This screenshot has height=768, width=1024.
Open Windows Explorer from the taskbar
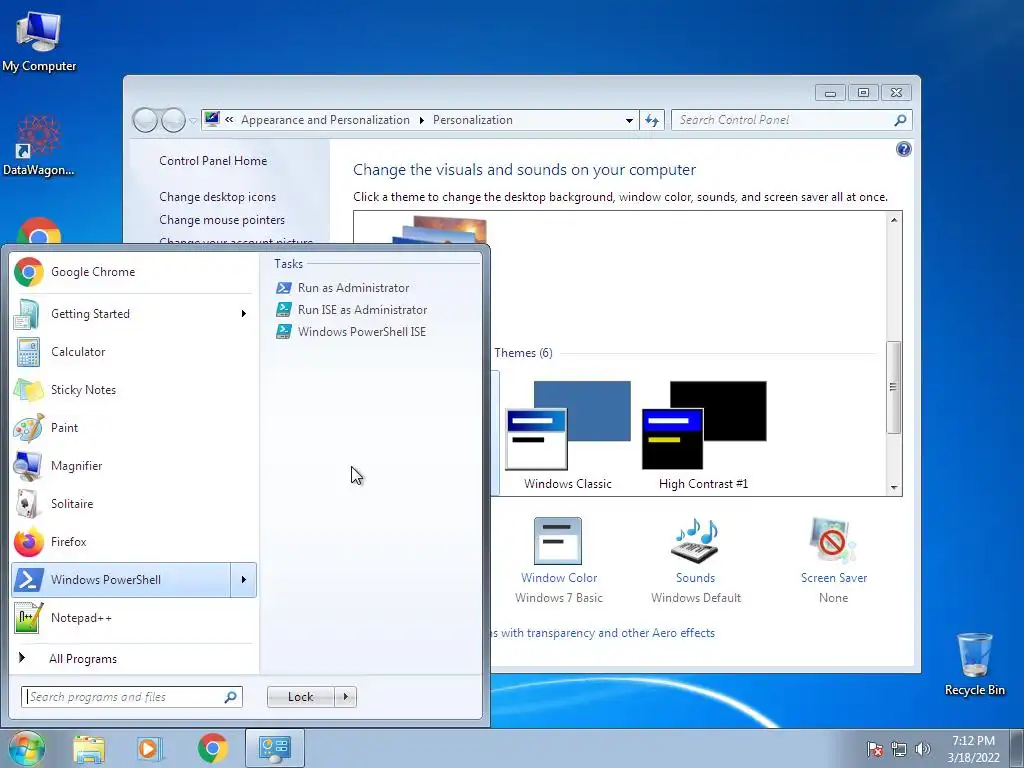[x=89, y=749]
